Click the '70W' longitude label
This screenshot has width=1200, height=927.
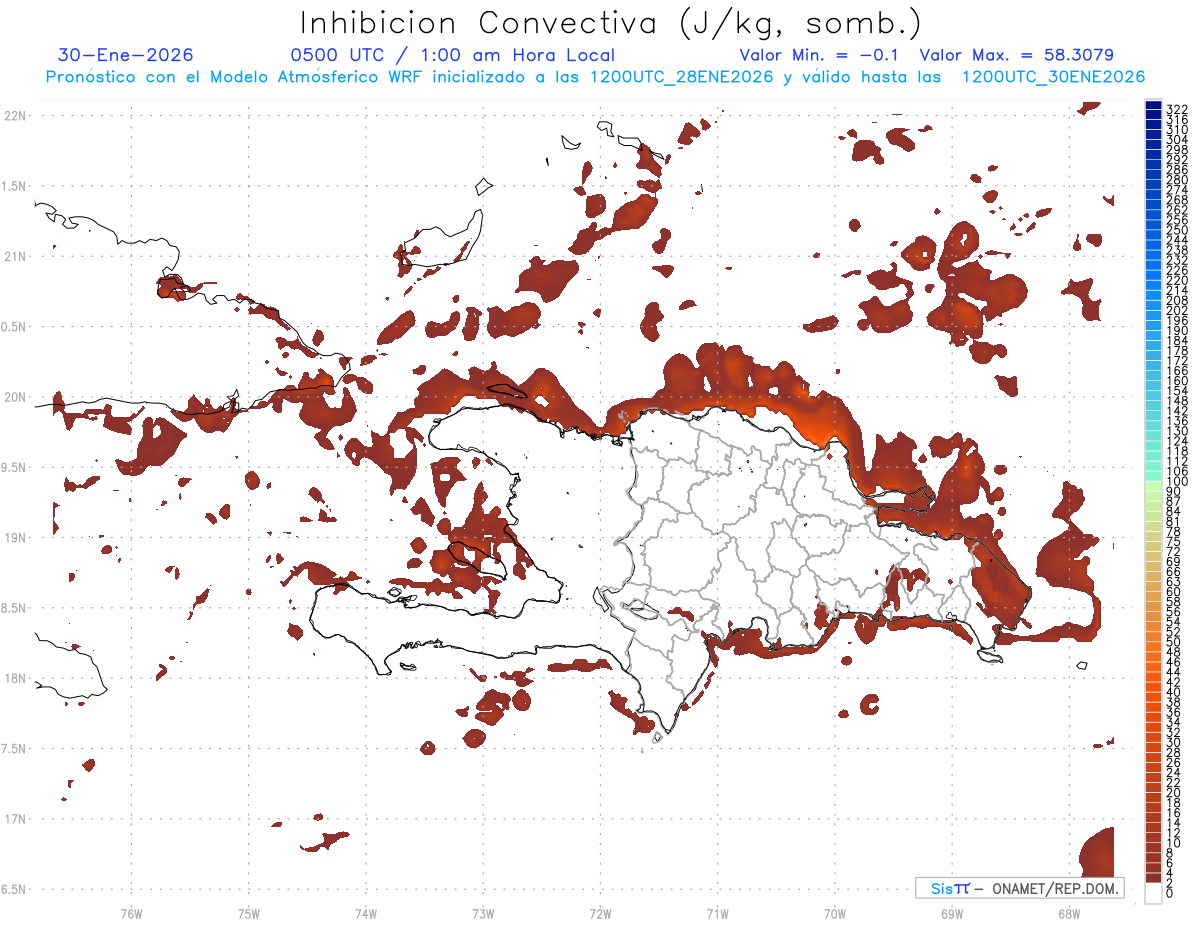834,912
